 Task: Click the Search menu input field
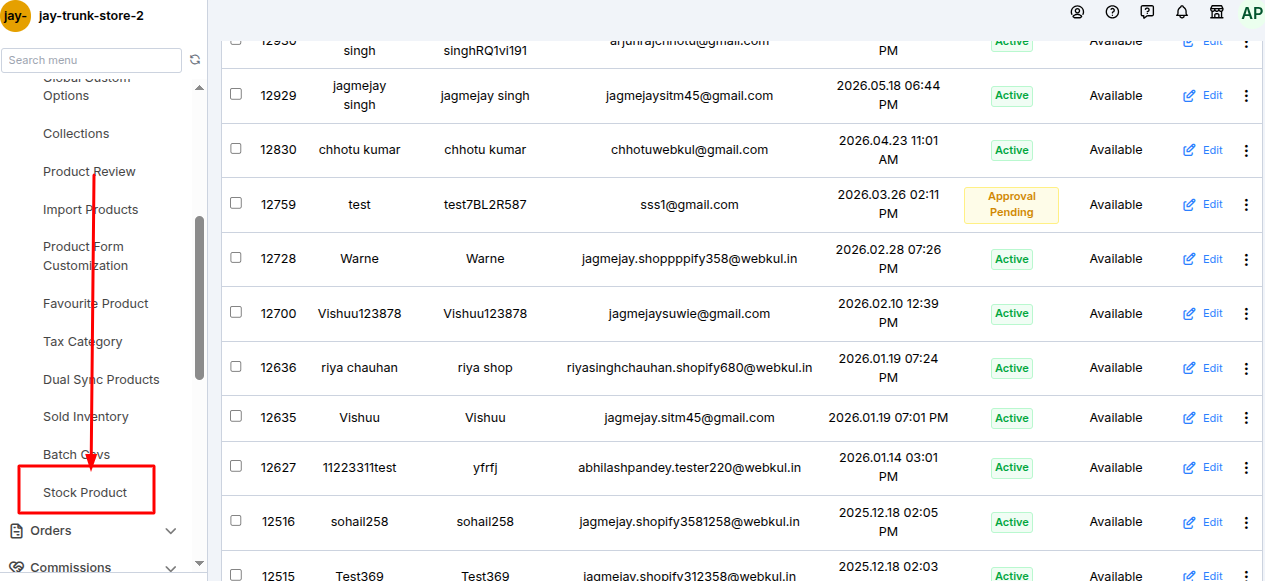tap(92, 60)
